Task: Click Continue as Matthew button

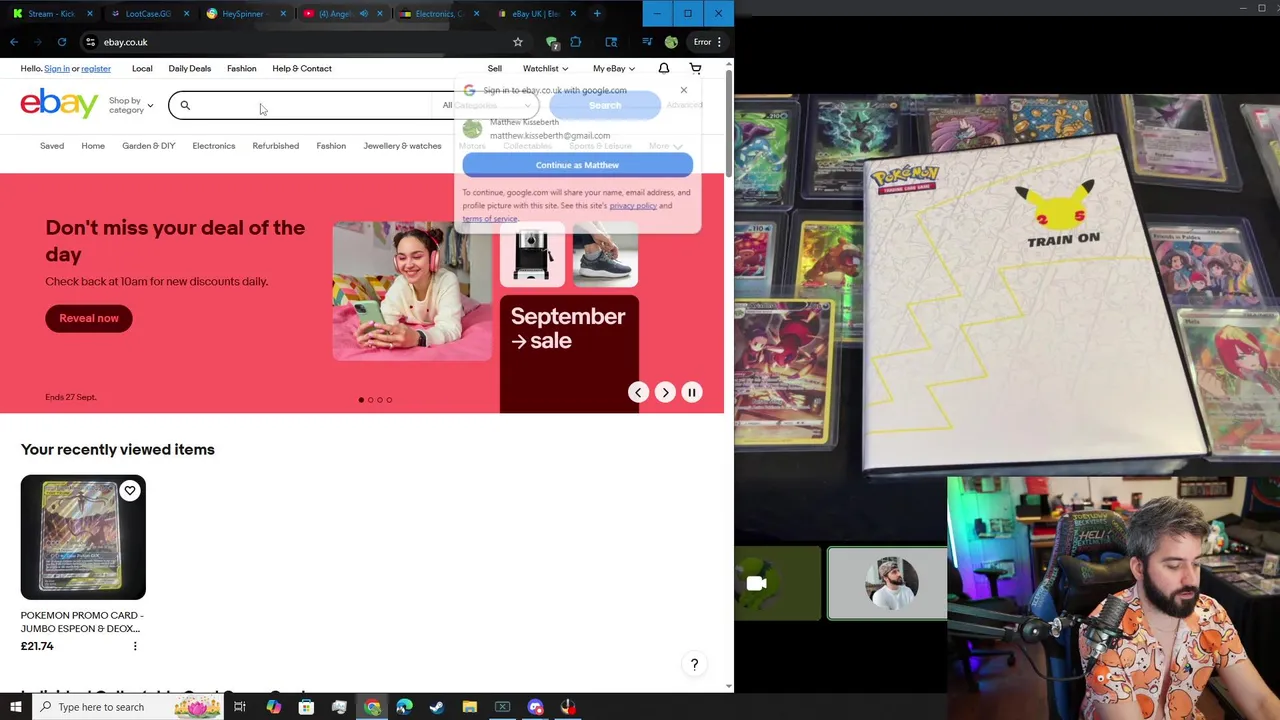Action: pyautogui.click(x=577, y=165)
